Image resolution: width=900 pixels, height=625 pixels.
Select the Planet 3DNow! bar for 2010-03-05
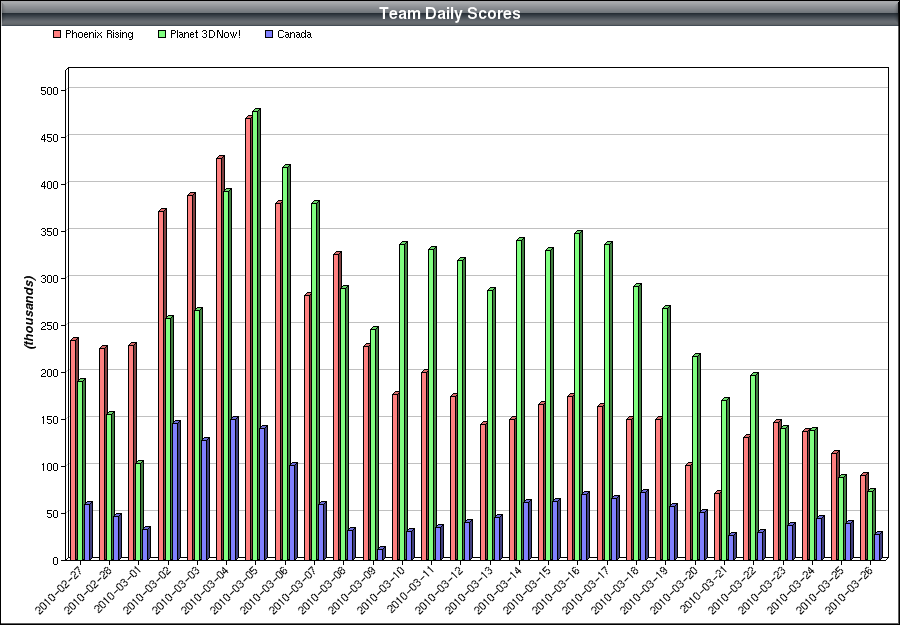pyautogui.click(x=257, y=334)
